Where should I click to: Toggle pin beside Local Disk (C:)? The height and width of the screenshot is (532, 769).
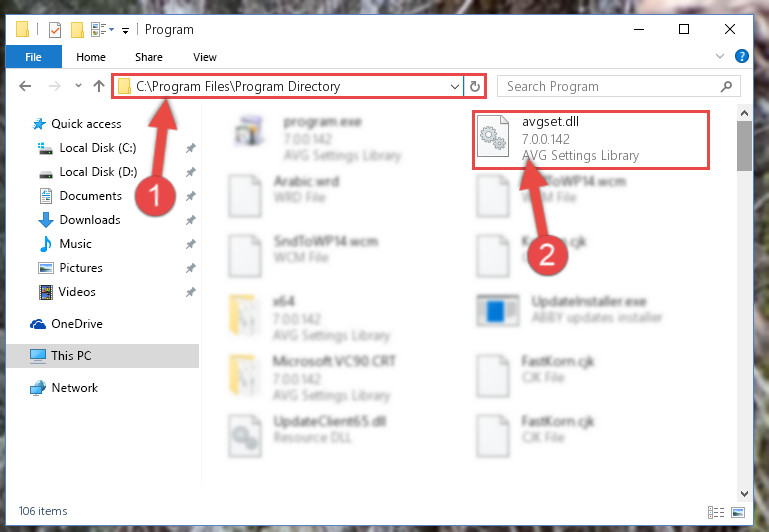[190, 148]
